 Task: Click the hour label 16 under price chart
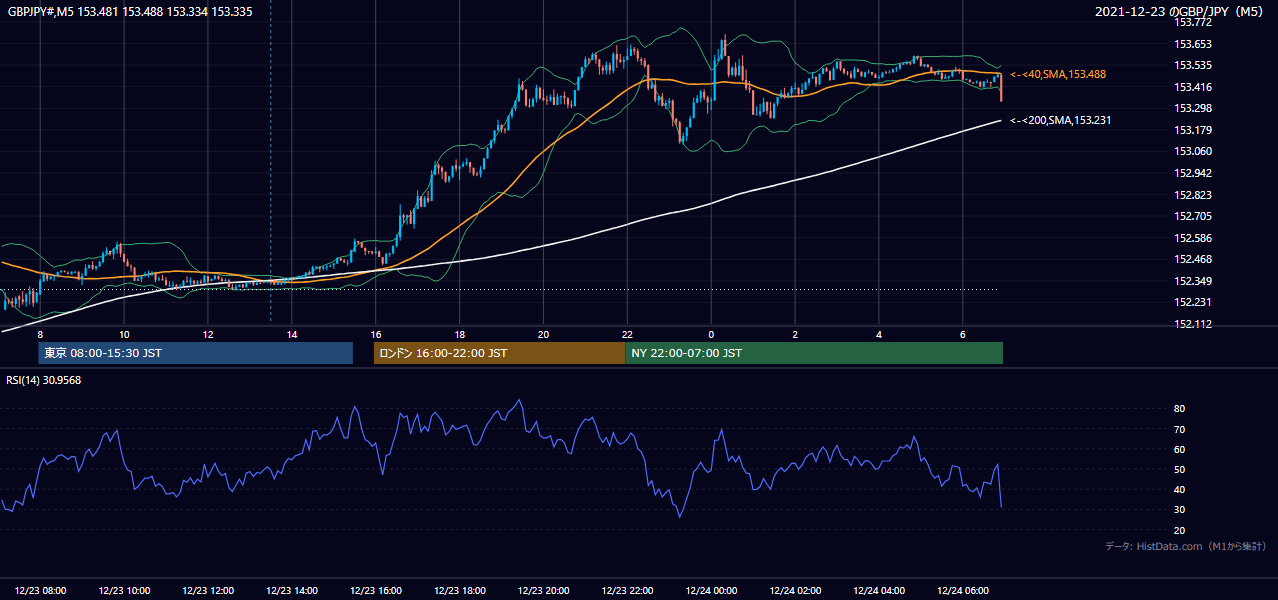coord(376,334)
